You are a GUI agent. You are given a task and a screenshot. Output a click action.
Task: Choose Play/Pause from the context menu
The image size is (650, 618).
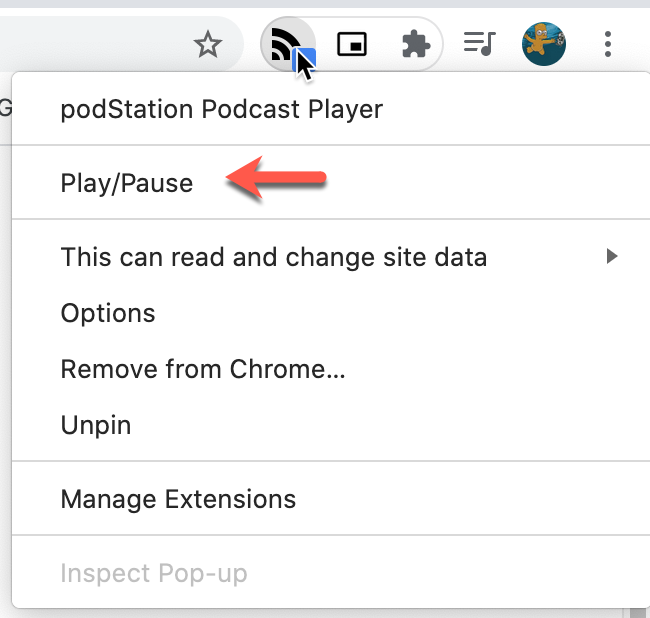tap(331, 183)
